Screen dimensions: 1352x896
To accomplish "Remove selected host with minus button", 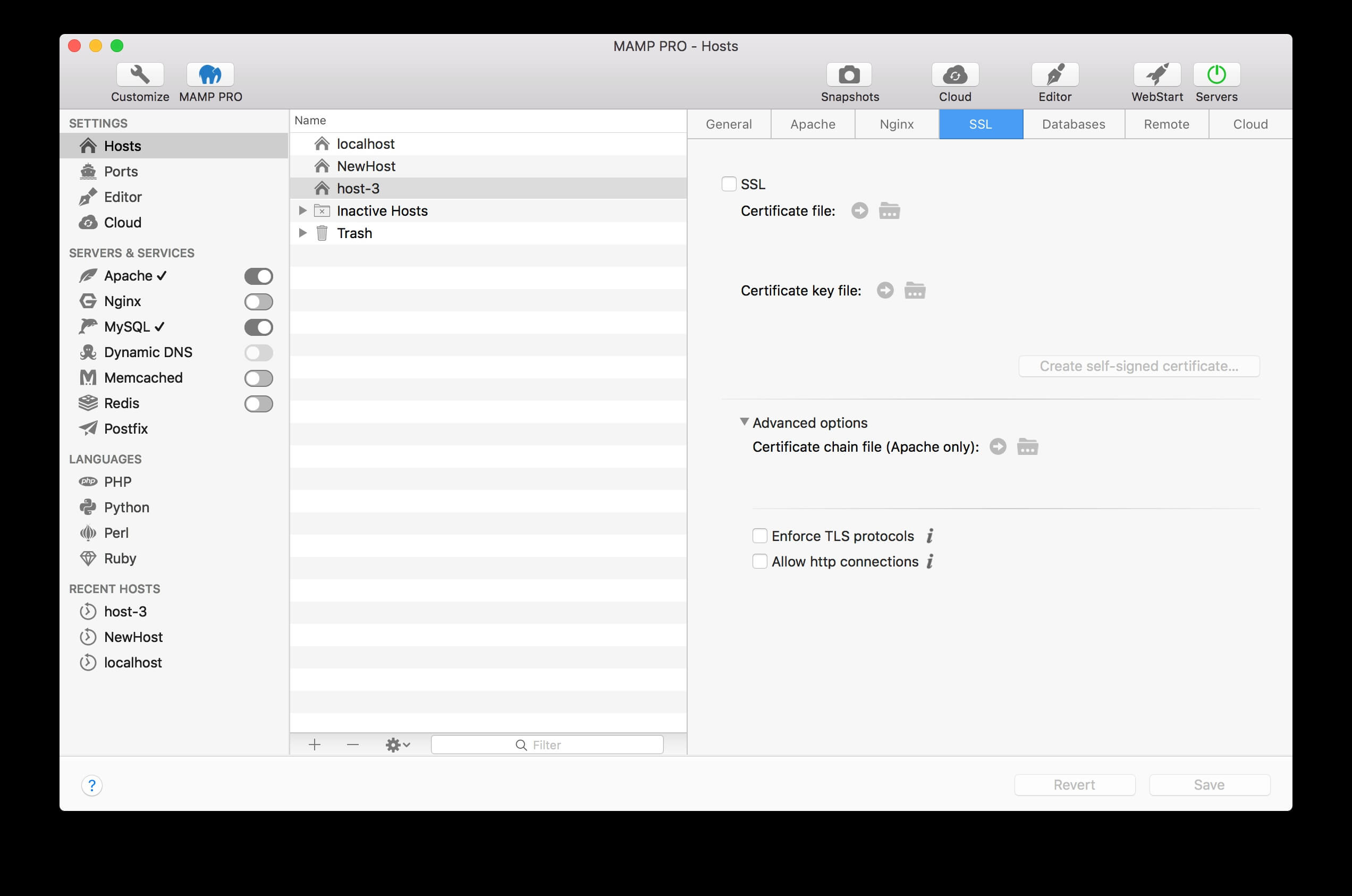I will (x=352, y=745).
